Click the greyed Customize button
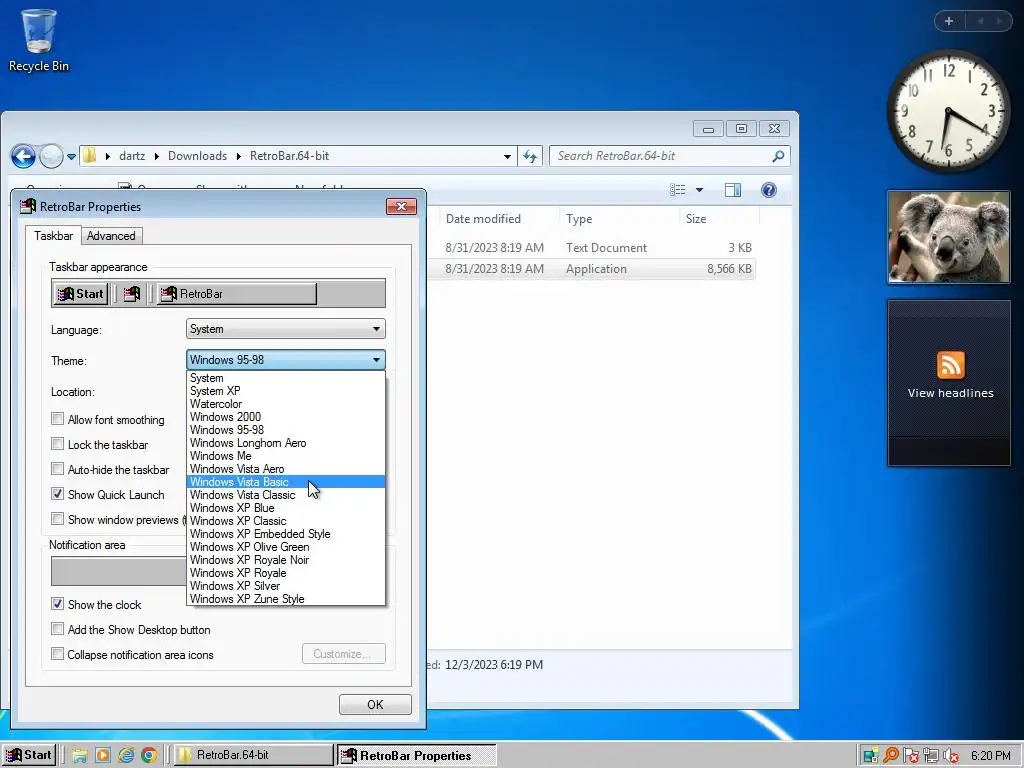Viewport: 1024px width, 768px height. [x=344, y=654]
